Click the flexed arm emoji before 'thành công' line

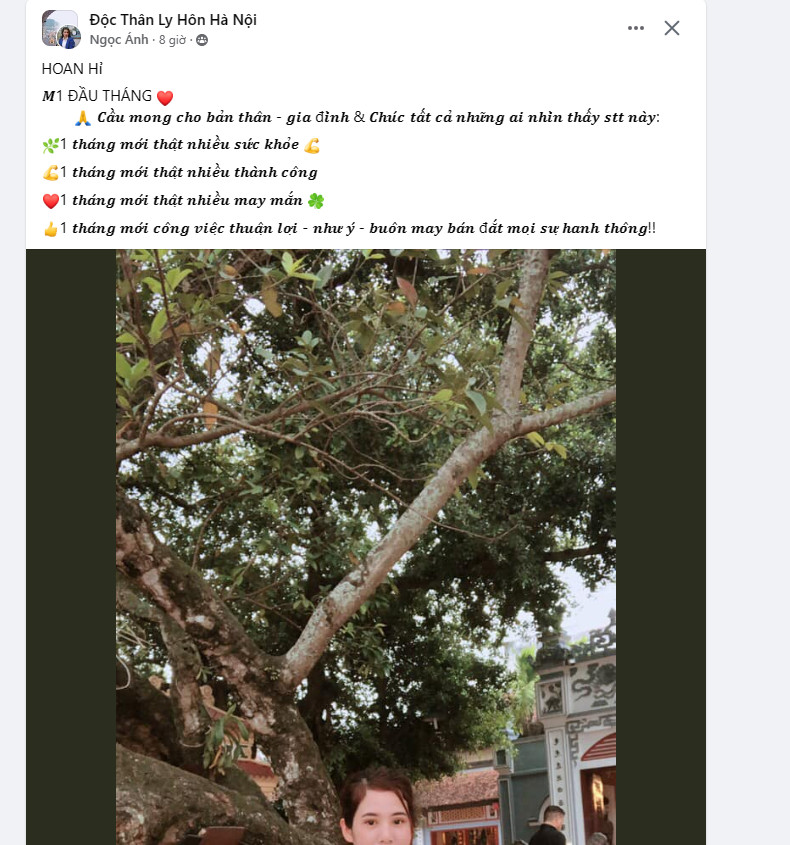50,172
